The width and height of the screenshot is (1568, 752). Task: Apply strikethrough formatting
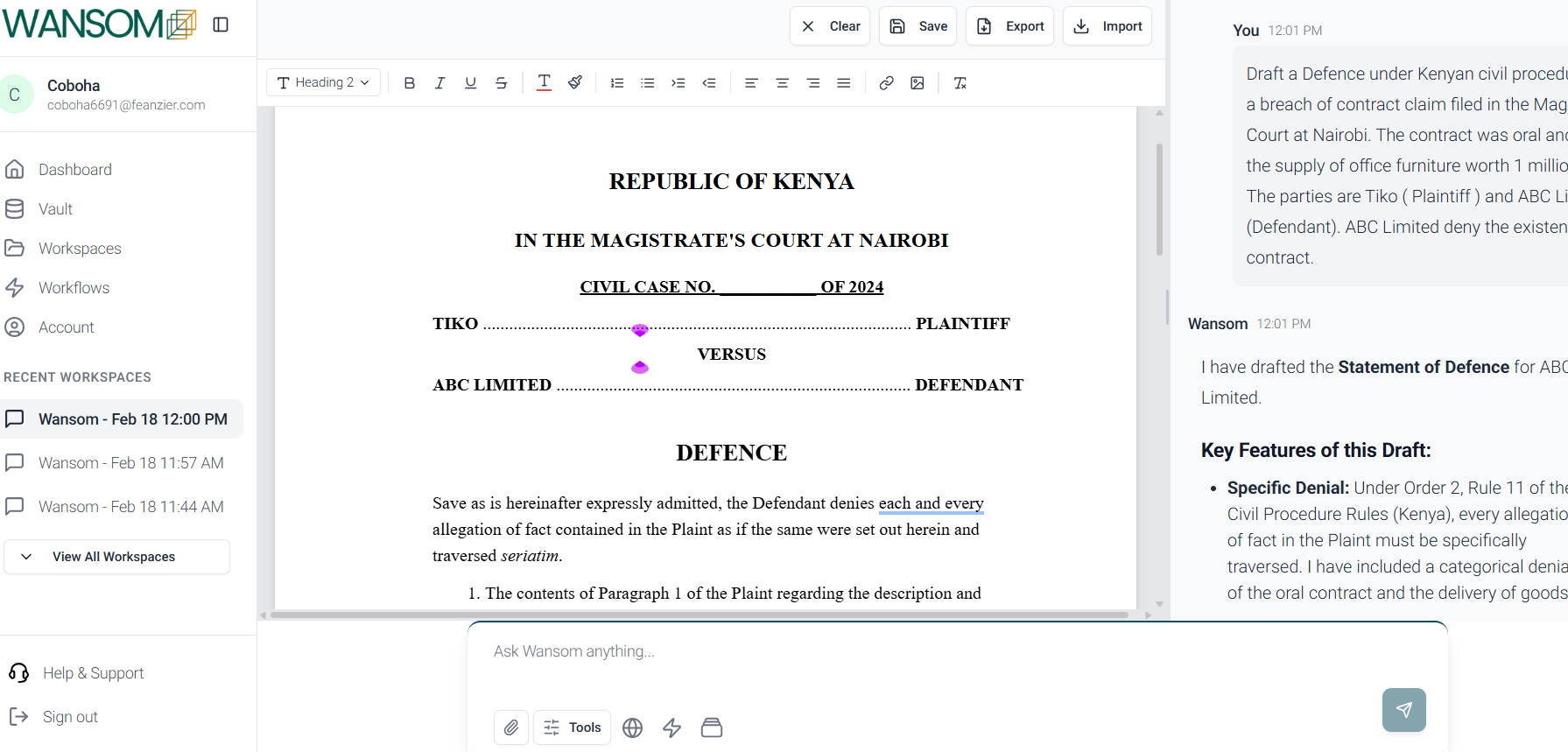[x=501, y=83]
